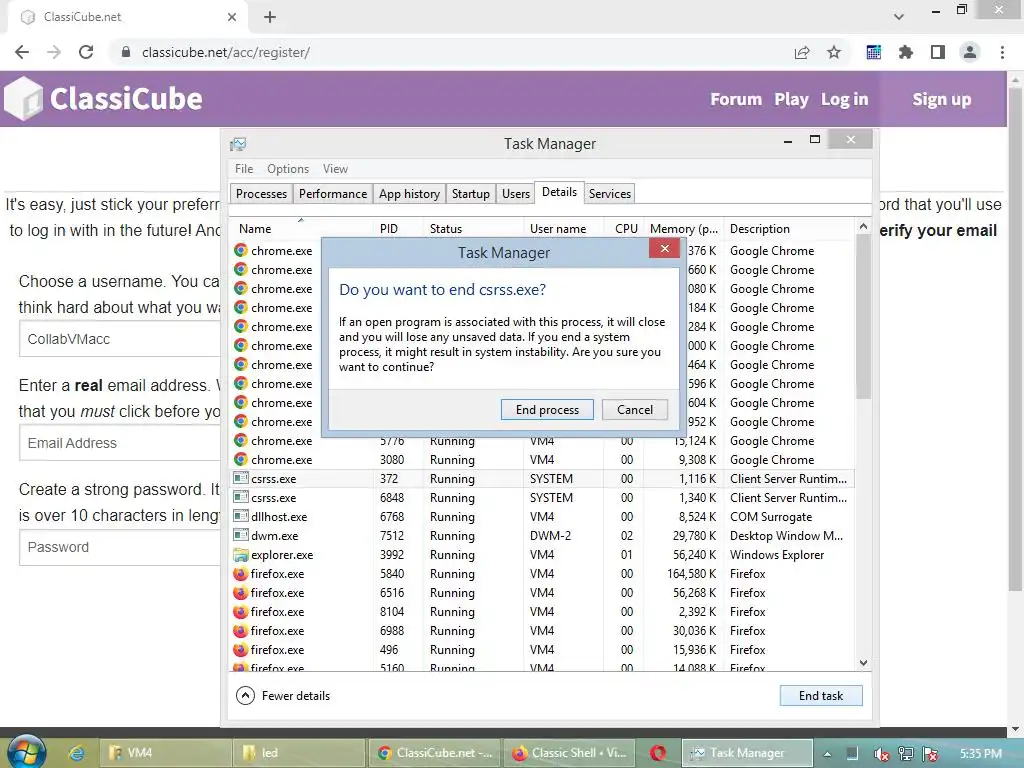The height and width of the screenshot is (768, 1024).
Task: Share this page from the address bar
Action: click(802, 52)
